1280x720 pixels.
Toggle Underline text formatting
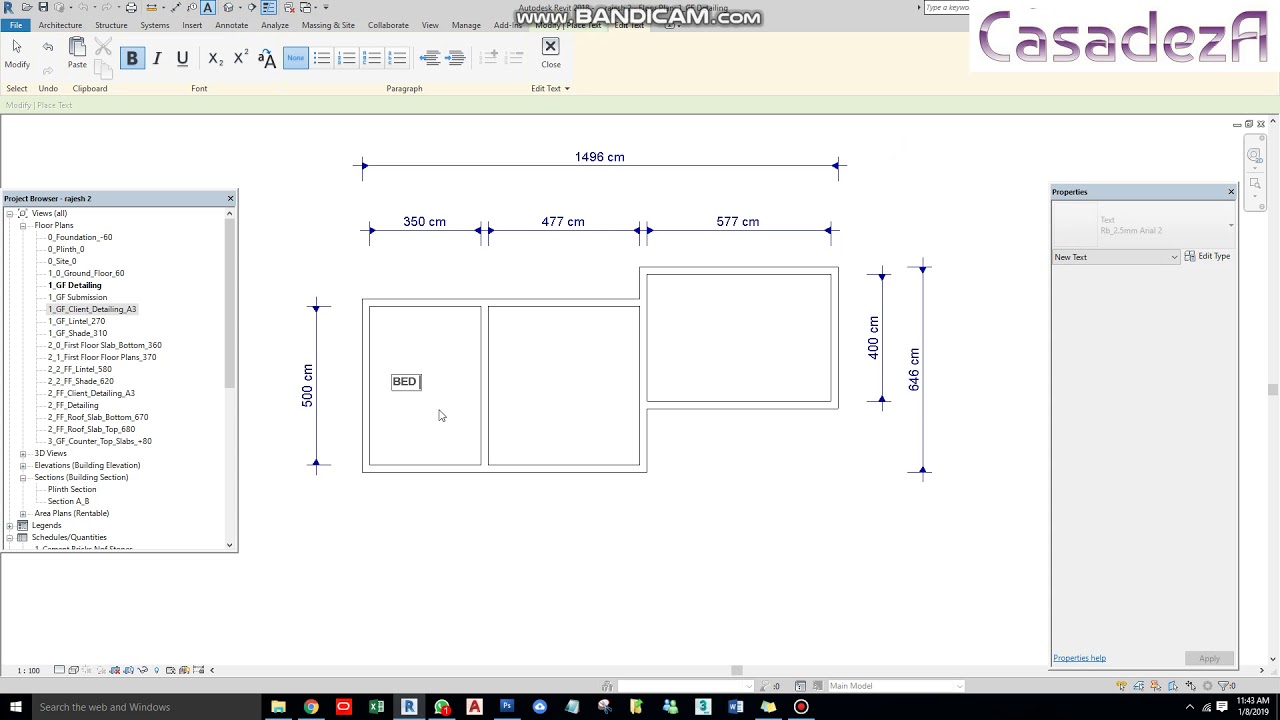(182, 58)
